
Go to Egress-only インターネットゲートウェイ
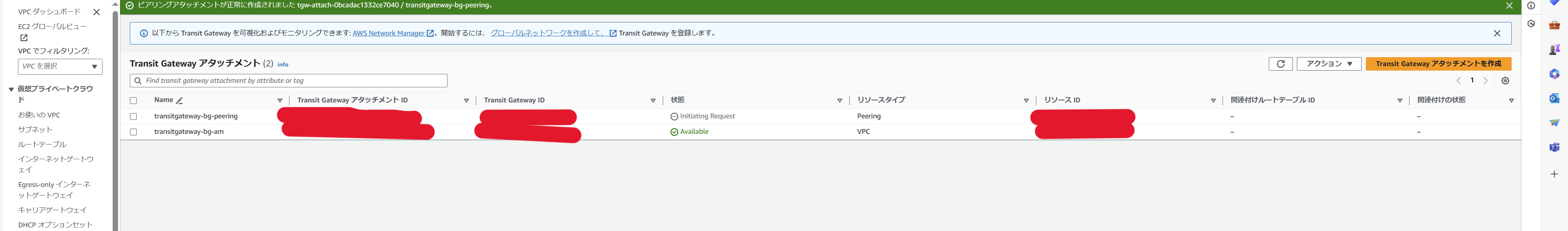pyautogui.click(x=54, y=190)
